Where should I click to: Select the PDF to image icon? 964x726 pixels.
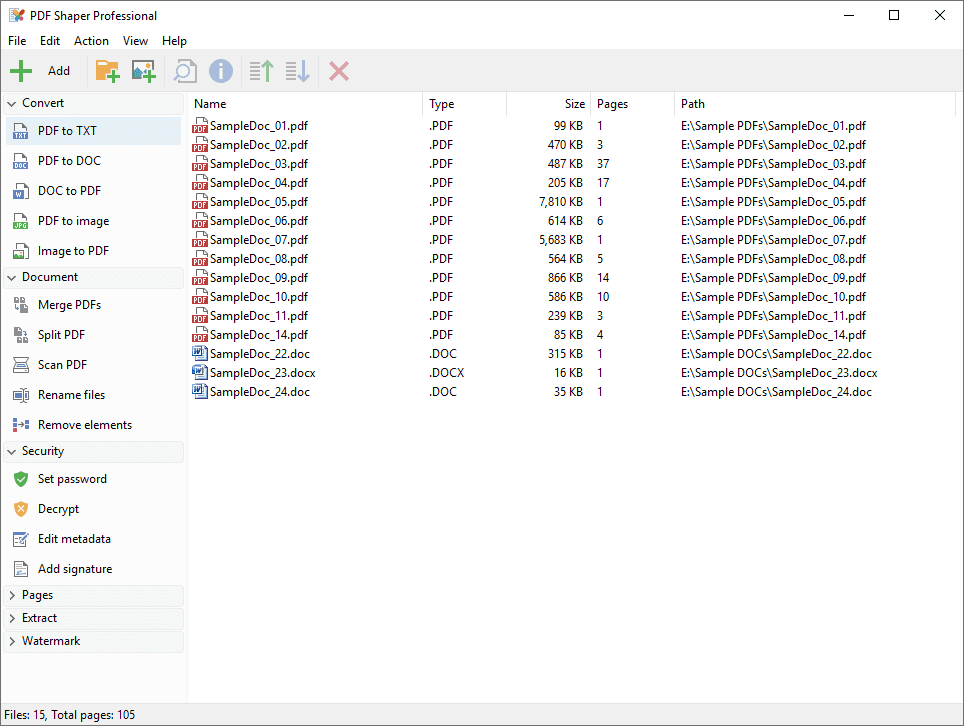[21, 221]
